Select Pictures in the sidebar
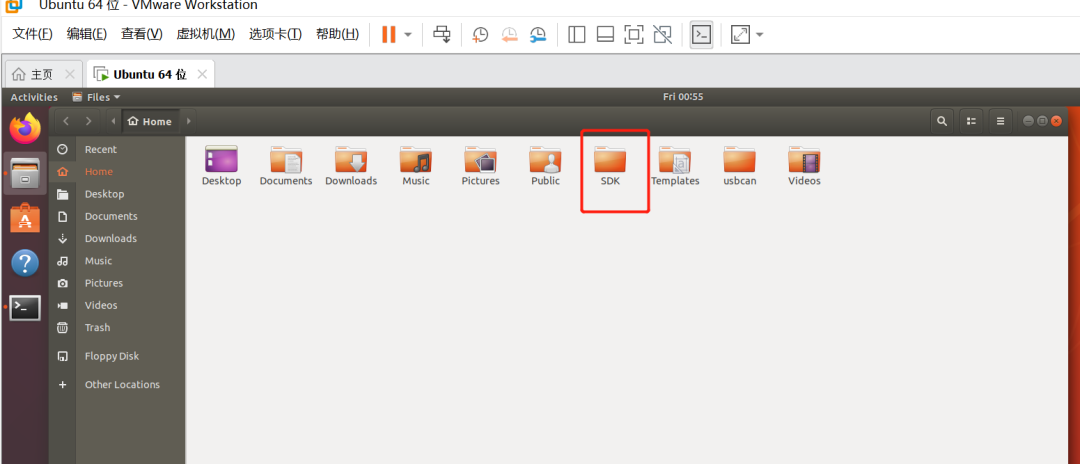 [x=117, y=283]
